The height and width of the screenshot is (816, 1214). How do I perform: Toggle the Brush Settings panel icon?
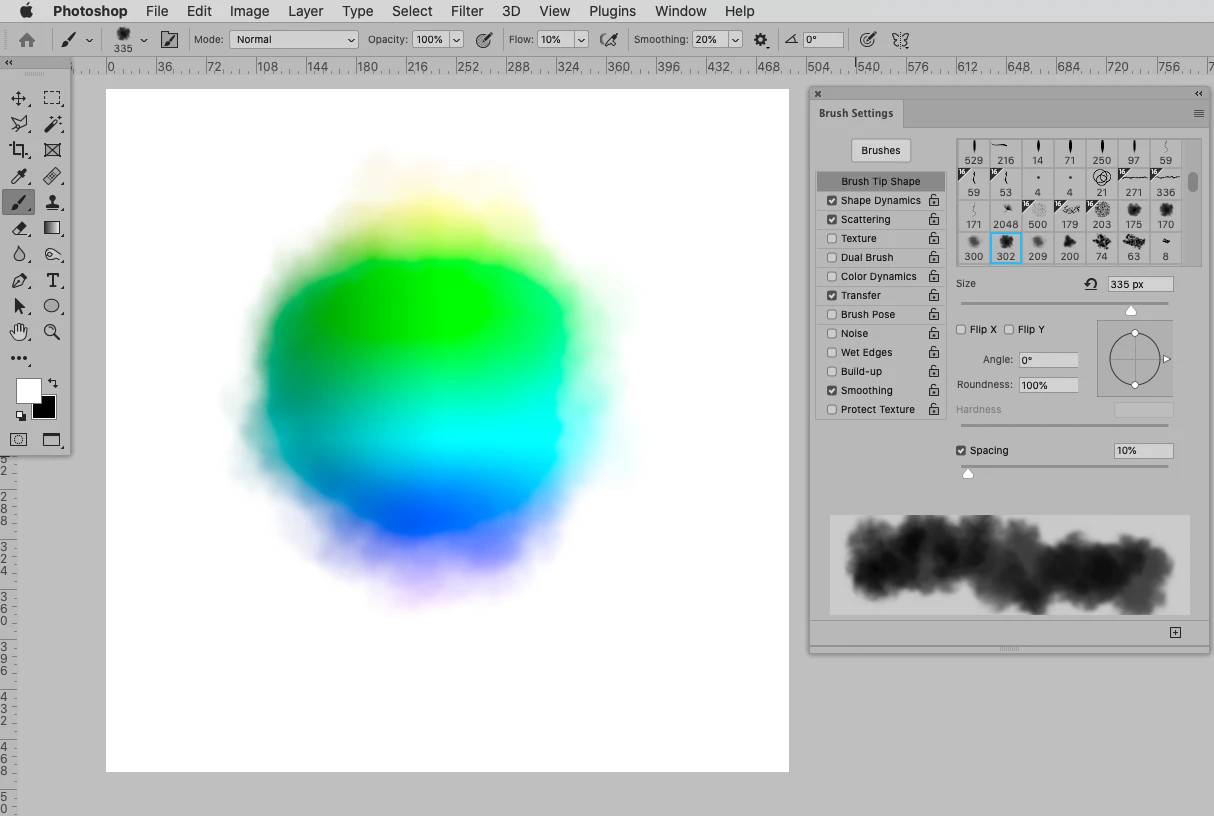coord(170,40)
